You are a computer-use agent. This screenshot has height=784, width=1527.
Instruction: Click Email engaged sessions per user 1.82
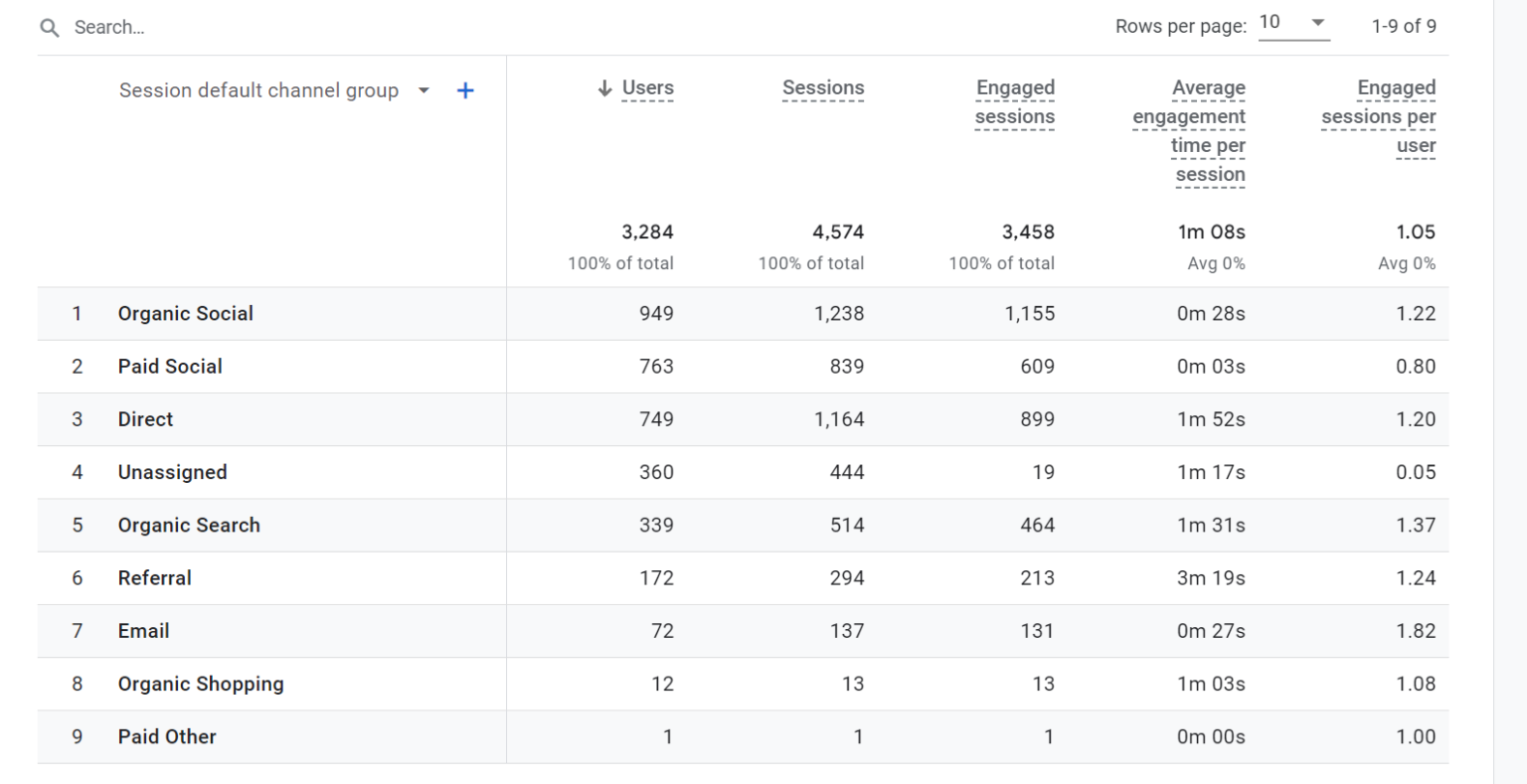coord(1416,631)
